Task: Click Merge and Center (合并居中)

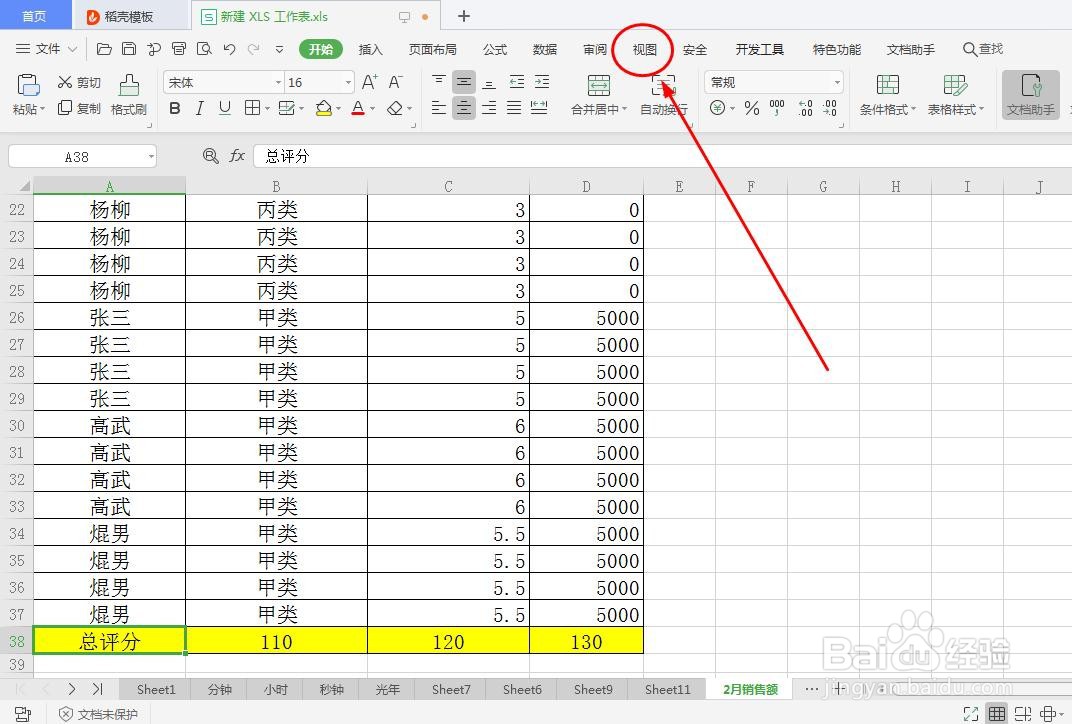Action: click(599, 94)
